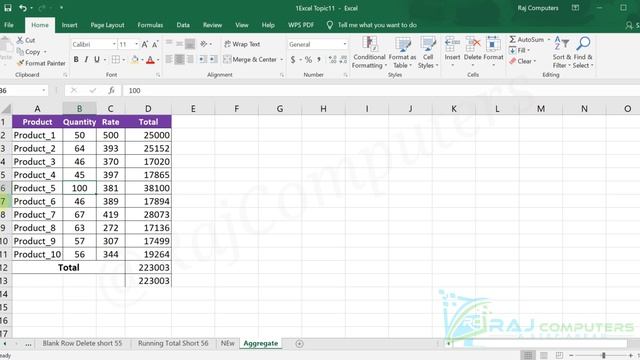Apply the yellow Fill Color
The width and height of the screenshot is (640, 360).
point(135,60)
